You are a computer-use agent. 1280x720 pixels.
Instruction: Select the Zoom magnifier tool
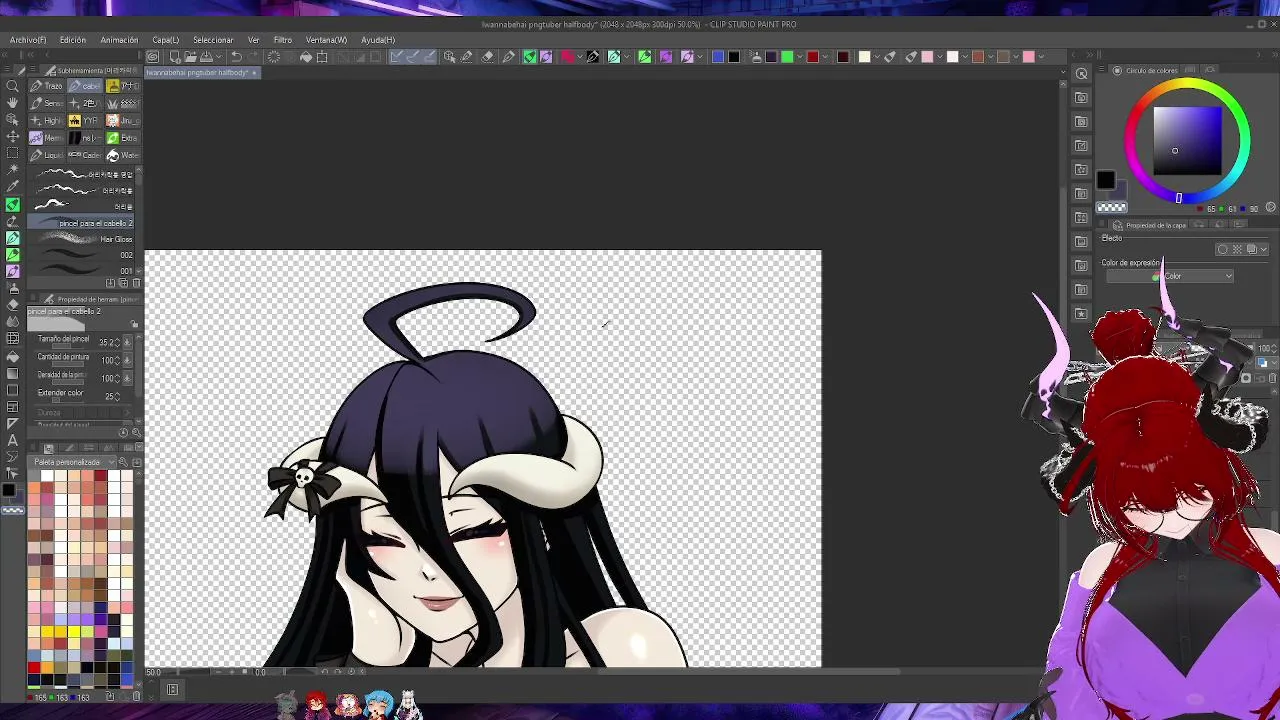[x=12, y=86]
